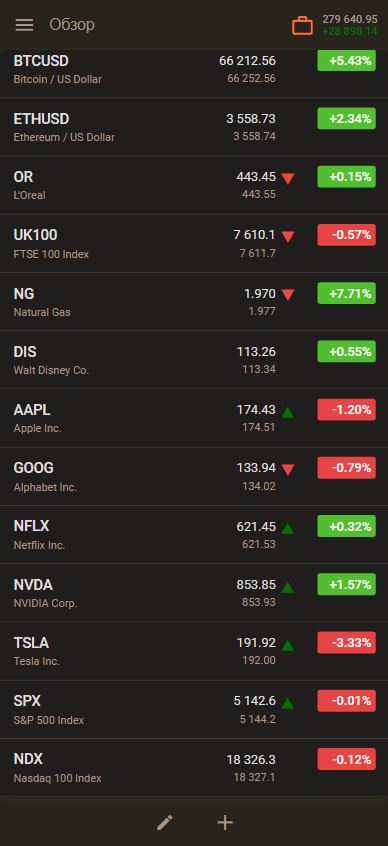Open the GOOG Alphabet Inc. row

(x=194, y=477)
